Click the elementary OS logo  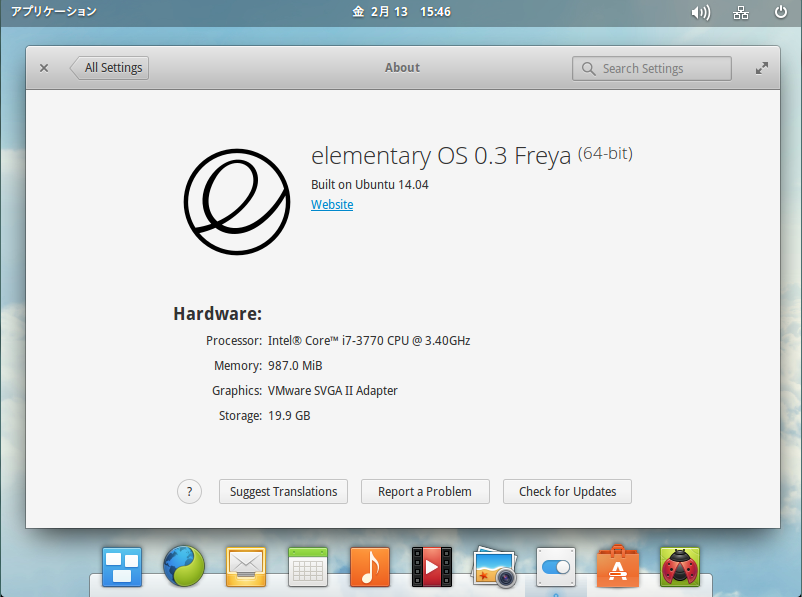tap(237, 202)
